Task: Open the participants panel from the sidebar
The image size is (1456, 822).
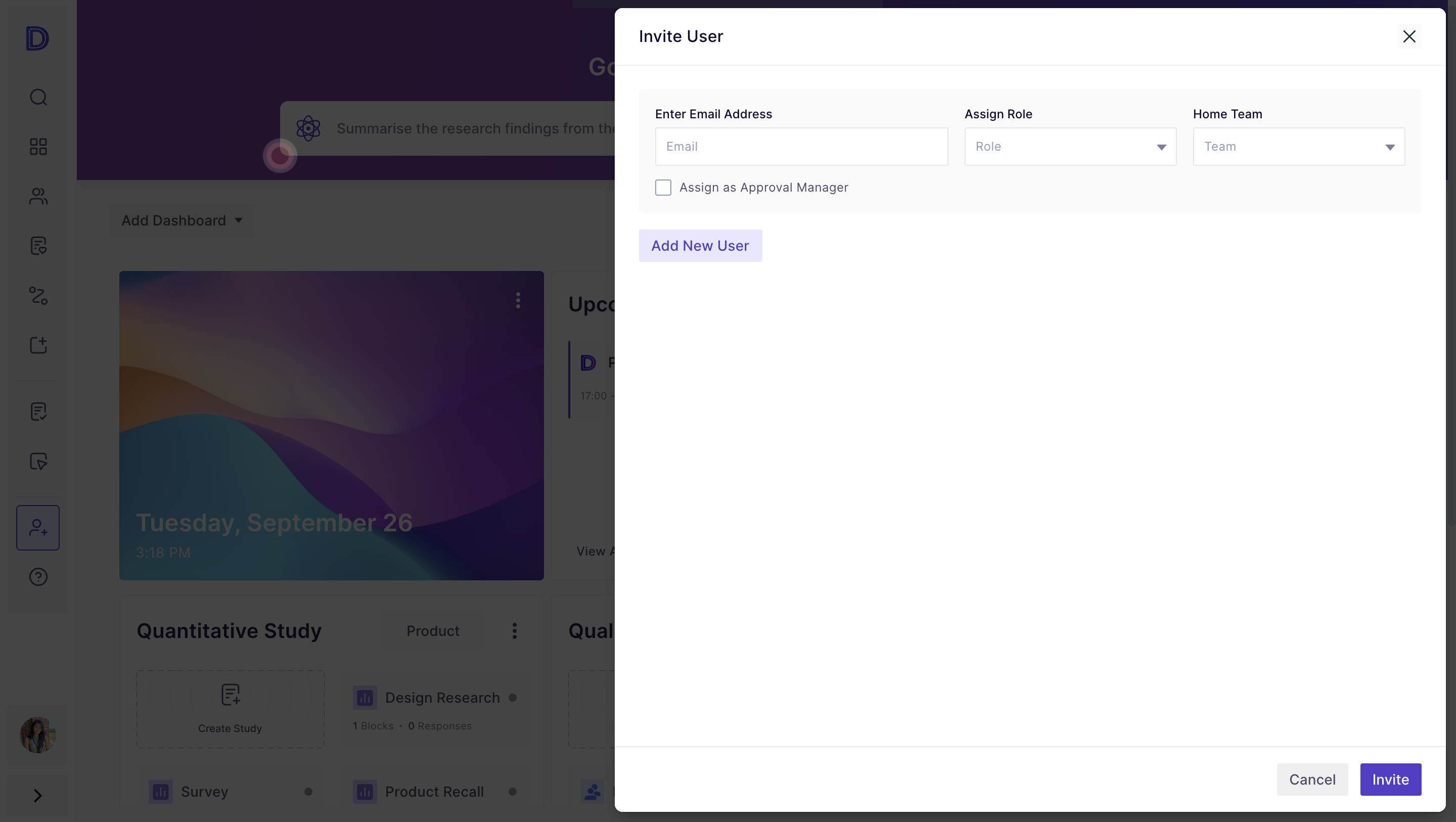Action: 37,196
